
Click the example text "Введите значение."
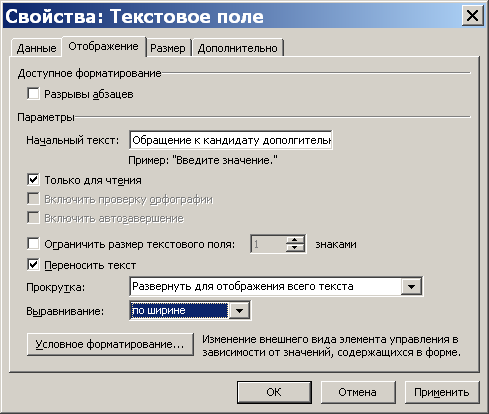click(x=225, y=160)
